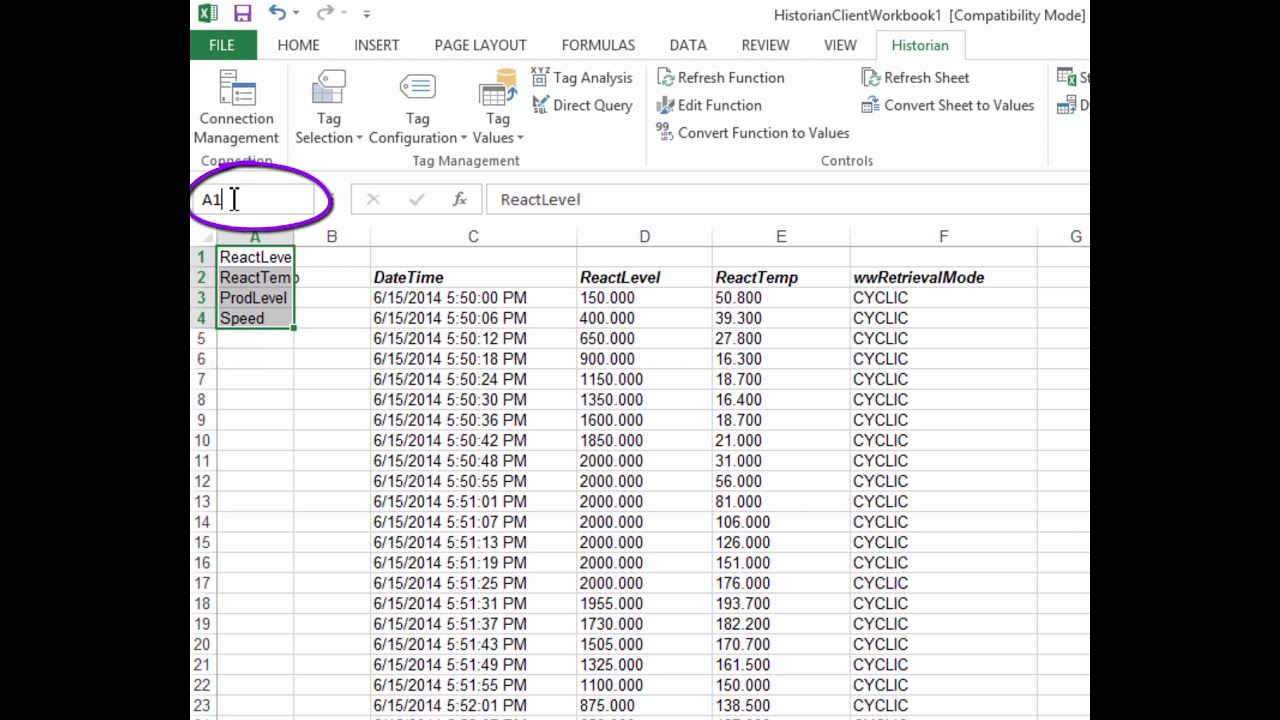Click cell with 6/15/2014 5:50:00 PM
1280x720 pixels.
click(x=473, y=298)
